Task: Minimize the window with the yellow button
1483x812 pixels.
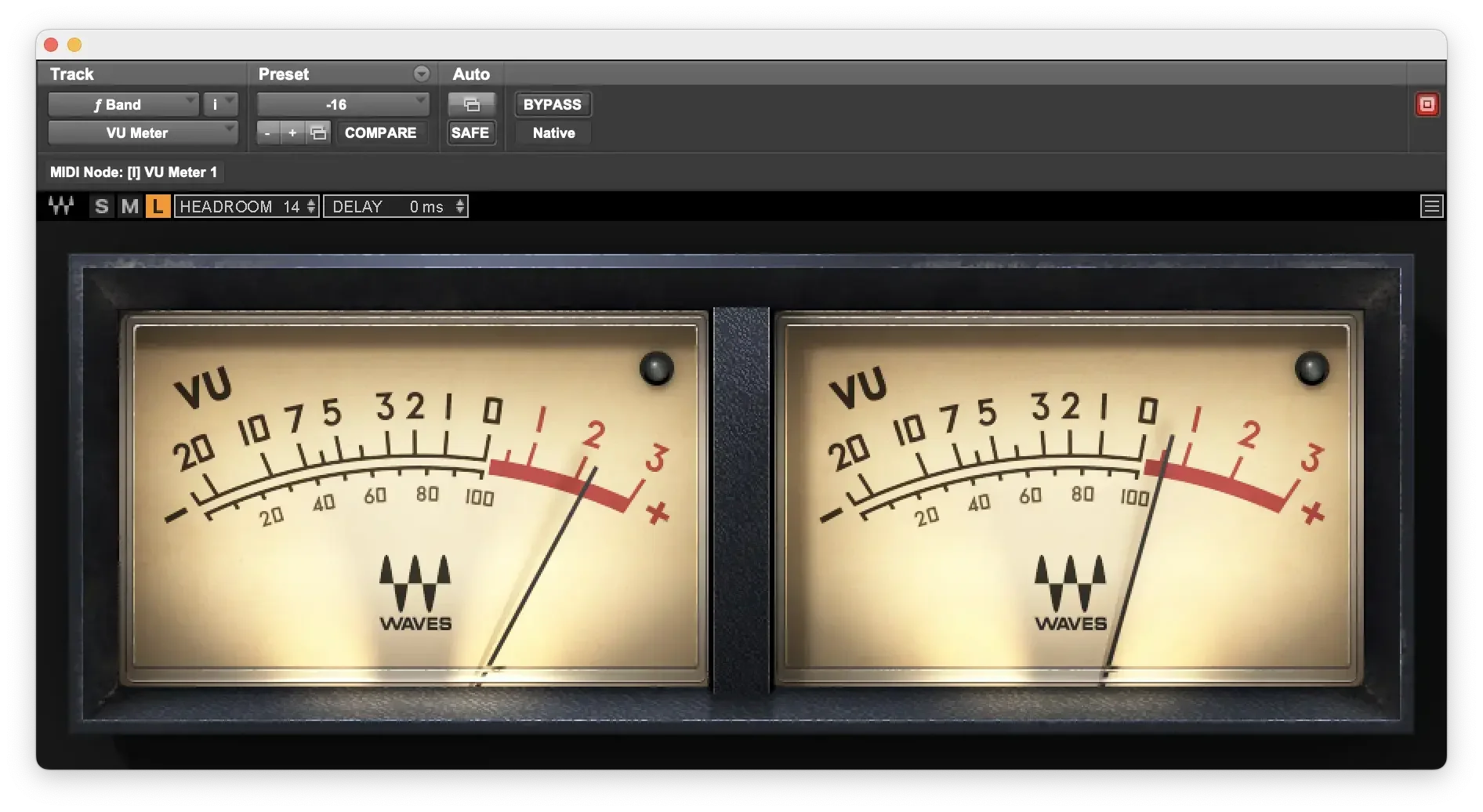Action: coord(74,45)
